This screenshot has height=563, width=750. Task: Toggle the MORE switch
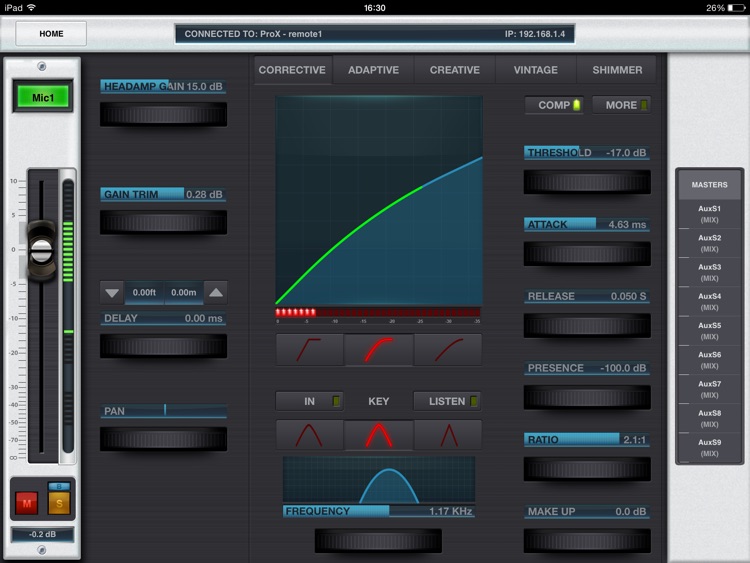[621, 105]
